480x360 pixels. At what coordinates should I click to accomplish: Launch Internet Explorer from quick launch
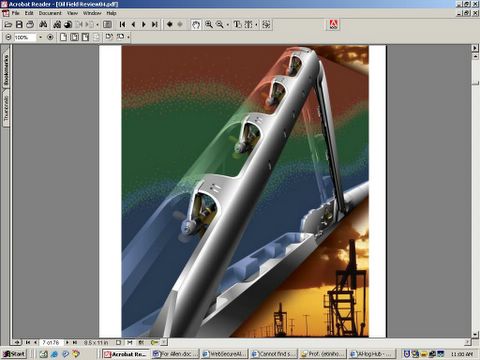tap(54, 354)
